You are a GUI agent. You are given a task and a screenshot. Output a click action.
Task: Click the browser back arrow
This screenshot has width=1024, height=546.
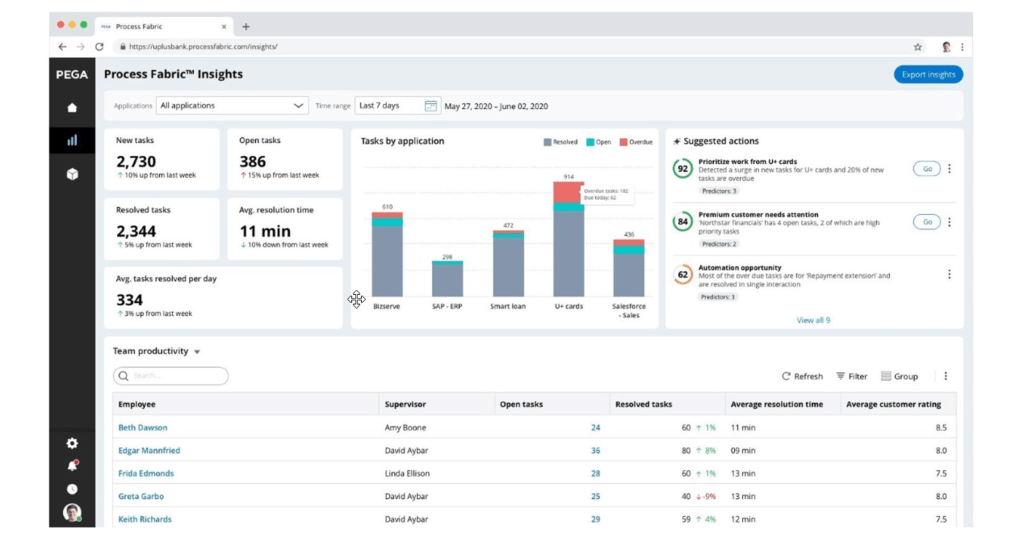tap(62, 47)
